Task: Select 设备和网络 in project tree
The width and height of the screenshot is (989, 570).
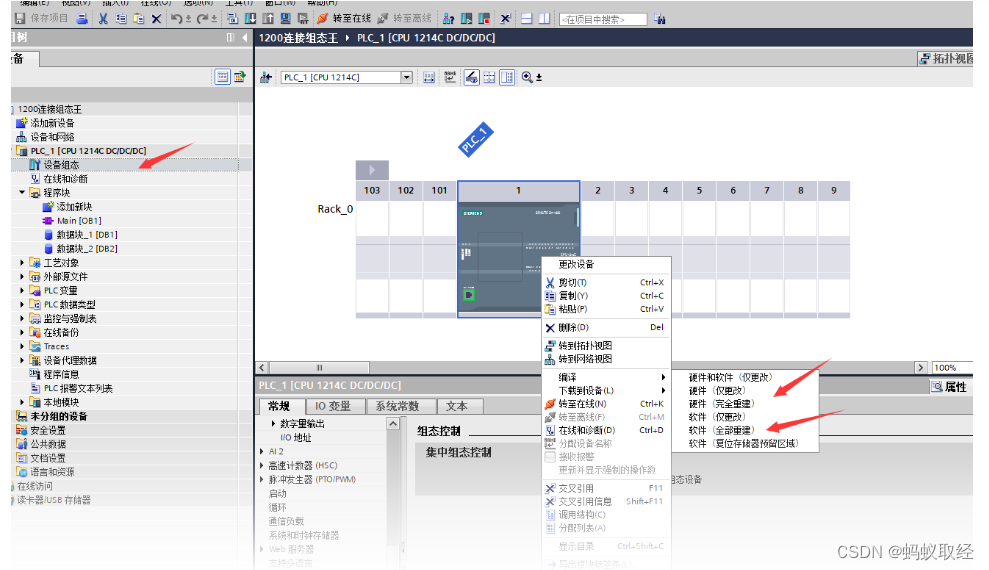Action: pyautogui.click(x=52, y=137)
